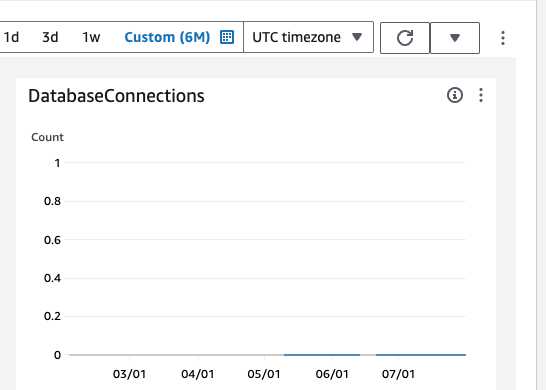Click the DatabaseConnections chart title
The width and height of the screenshot is (546, 390).
(116, 96)
